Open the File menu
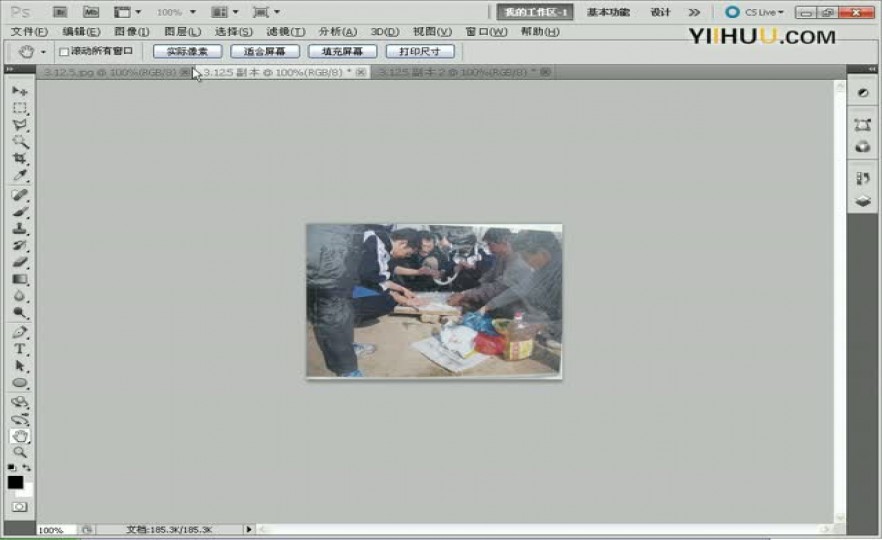This screenshot has height=540, width=882. (x=29, y=32)
